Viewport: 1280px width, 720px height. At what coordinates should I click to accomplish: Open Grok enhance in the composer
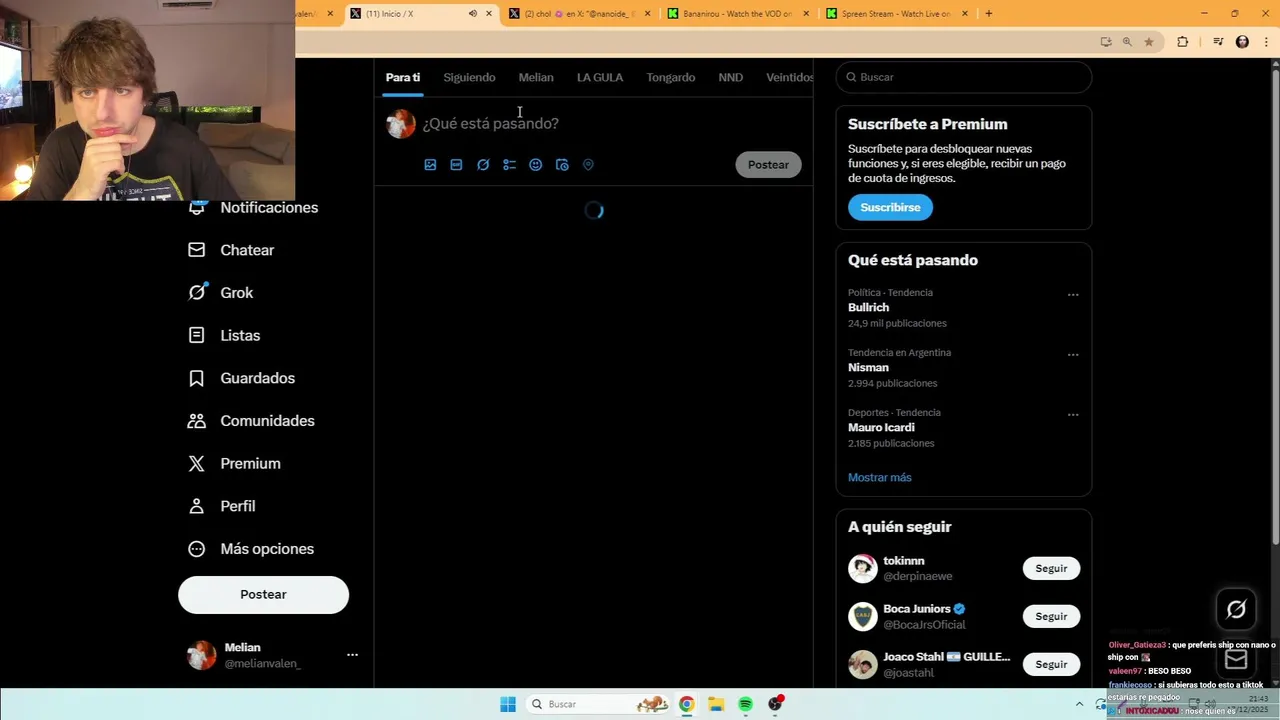(x=483, y=165)
